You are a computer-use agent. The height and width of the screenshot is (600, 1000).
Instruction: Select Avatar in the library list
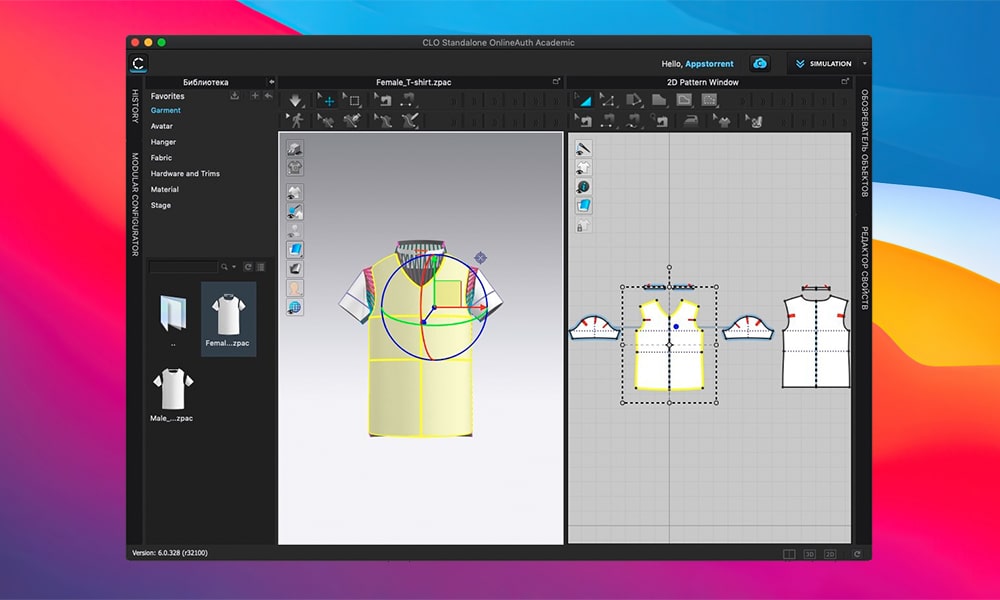(162, 126)
